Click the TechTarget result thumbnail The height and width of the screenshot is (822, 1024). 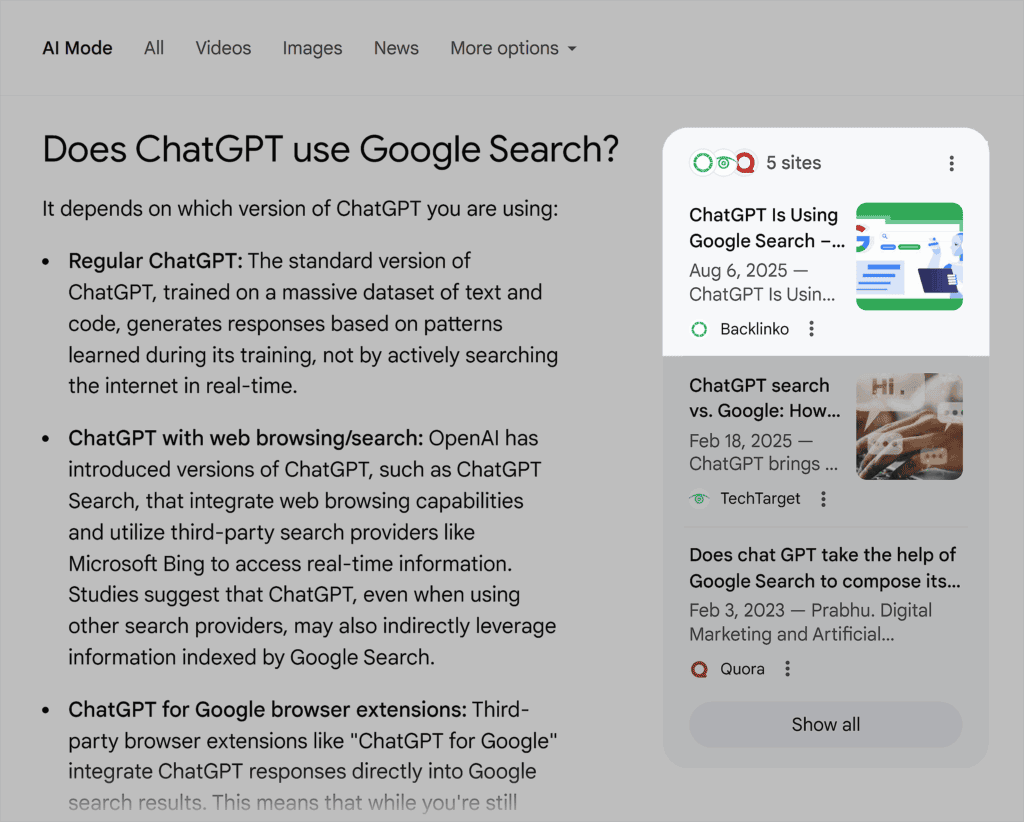click(909, 426)
